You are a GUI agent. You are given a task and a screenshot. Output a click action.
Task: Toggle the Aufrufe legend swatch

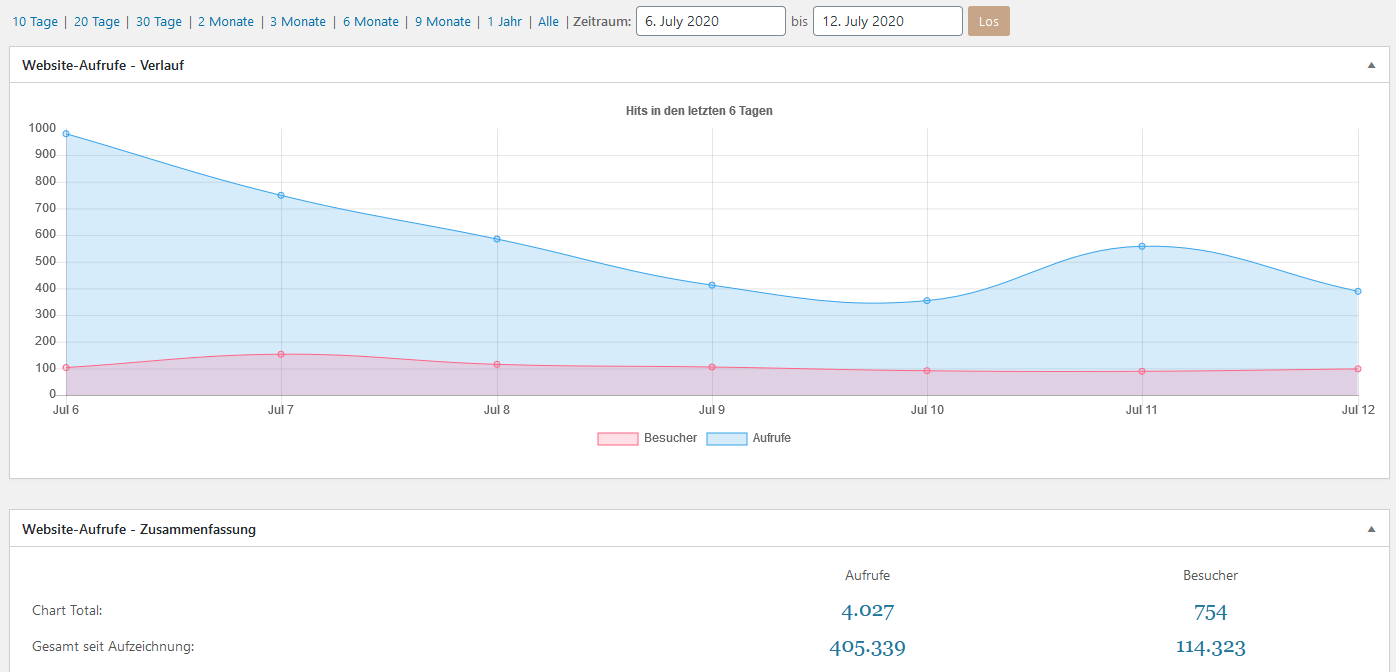tap(727, 439)
